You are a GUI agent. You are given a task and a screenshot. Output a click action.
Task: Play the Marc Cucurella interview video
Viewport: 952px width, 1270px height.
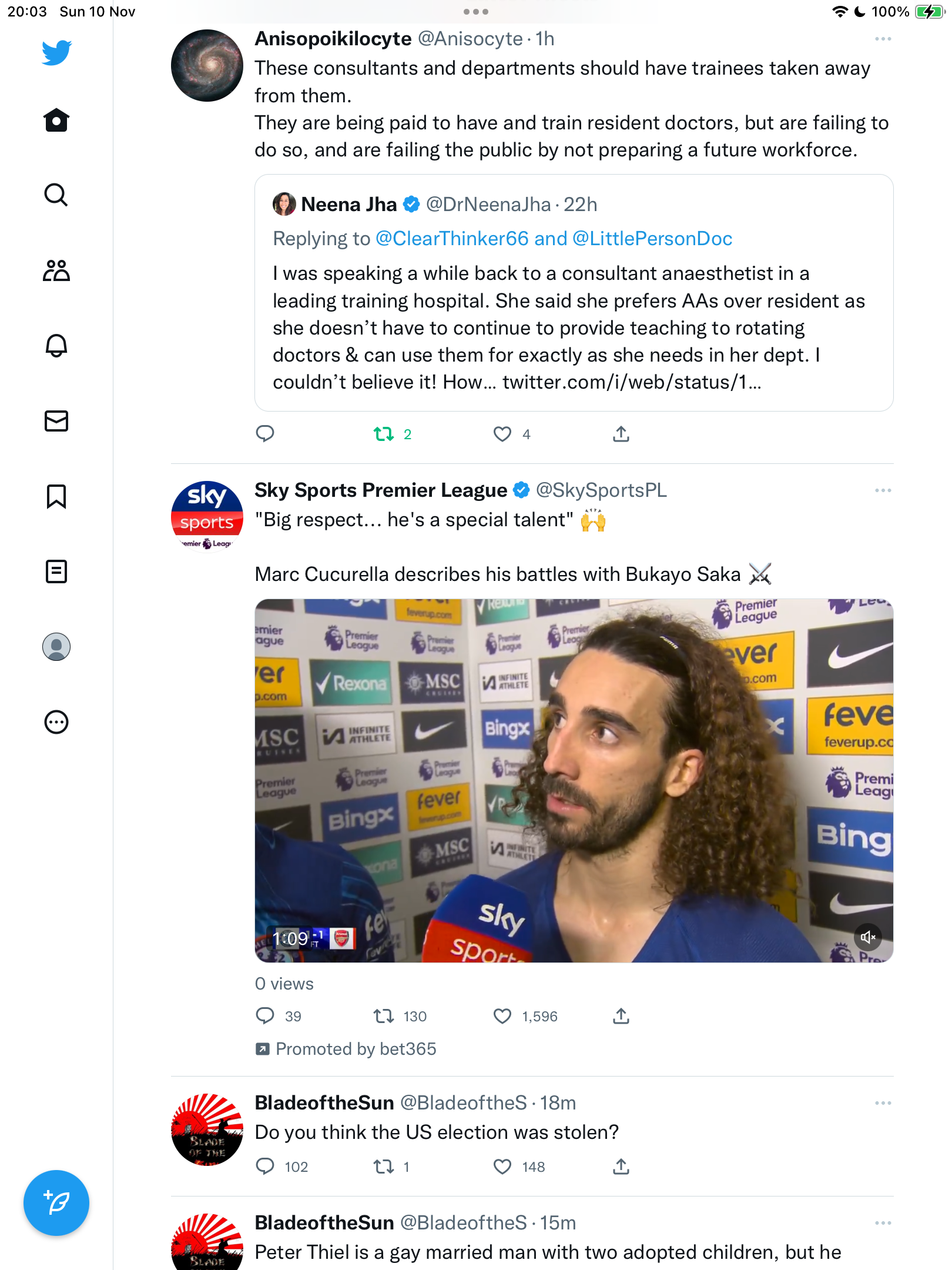tap(574, 781)
